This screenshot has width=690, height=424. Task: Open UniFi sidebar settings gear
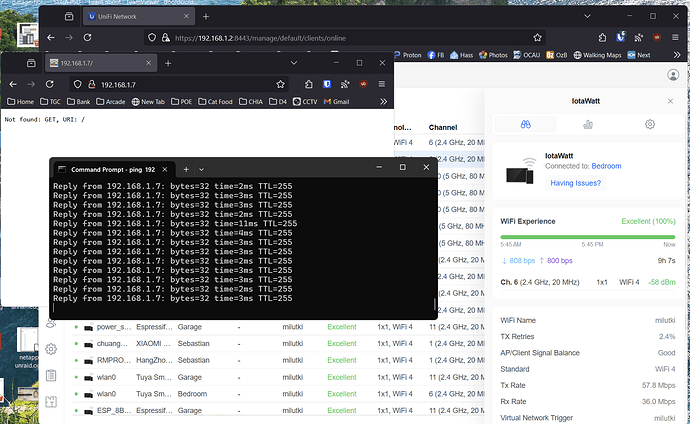pos(51,349)
